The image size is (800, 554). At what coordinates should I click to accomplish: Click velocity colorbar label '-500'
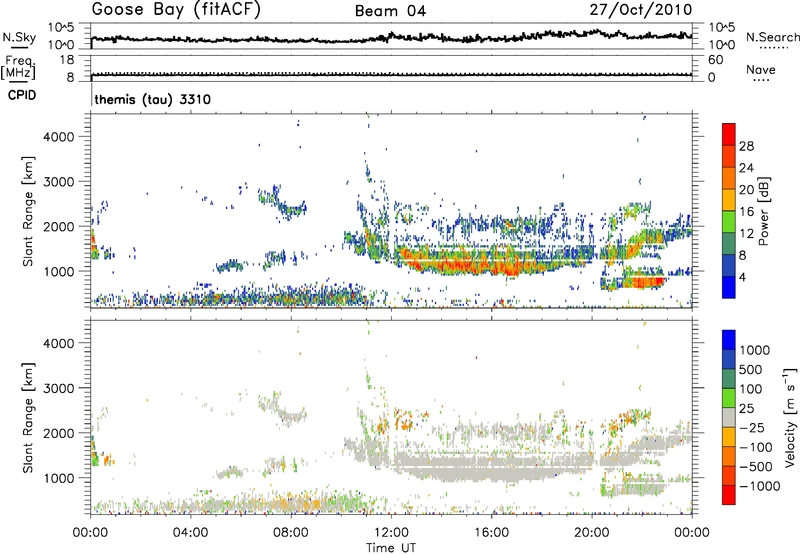coord(755,467)
